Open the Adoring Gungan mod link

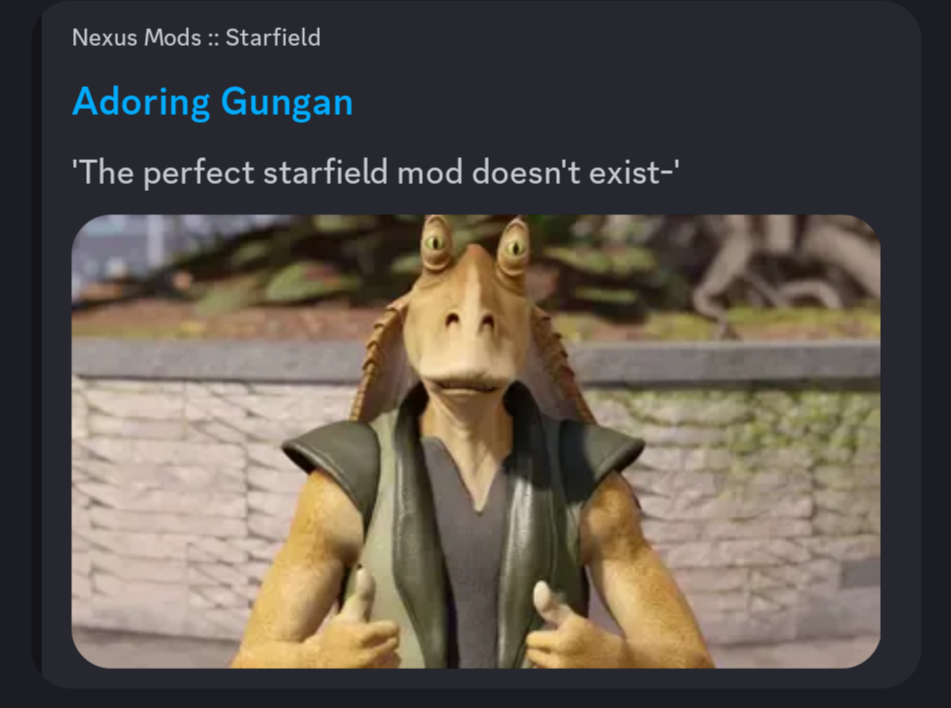click(212, 101)
